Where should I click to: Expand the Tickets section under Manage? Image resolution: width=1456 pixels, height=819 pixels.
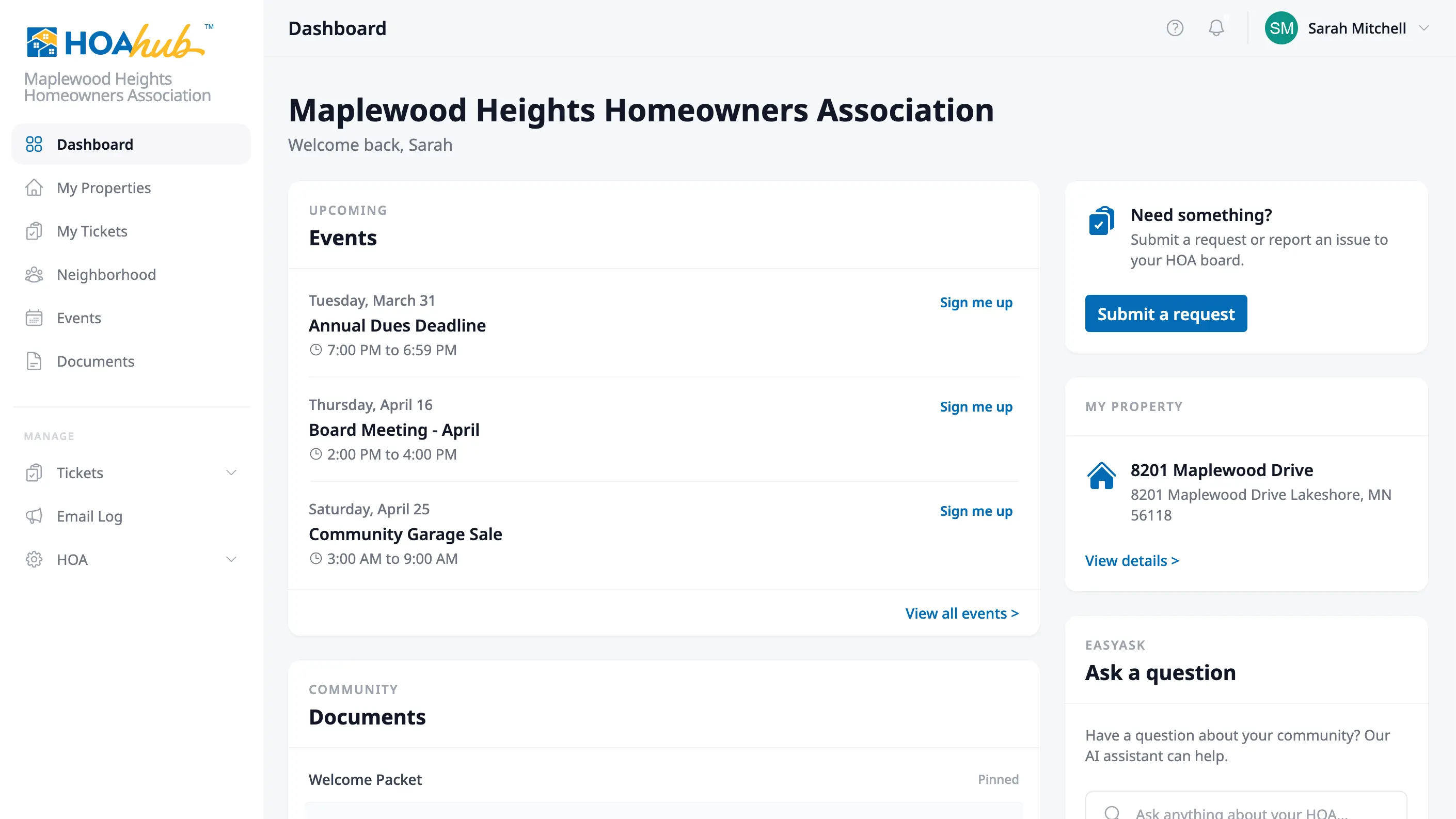click(231, 472)
